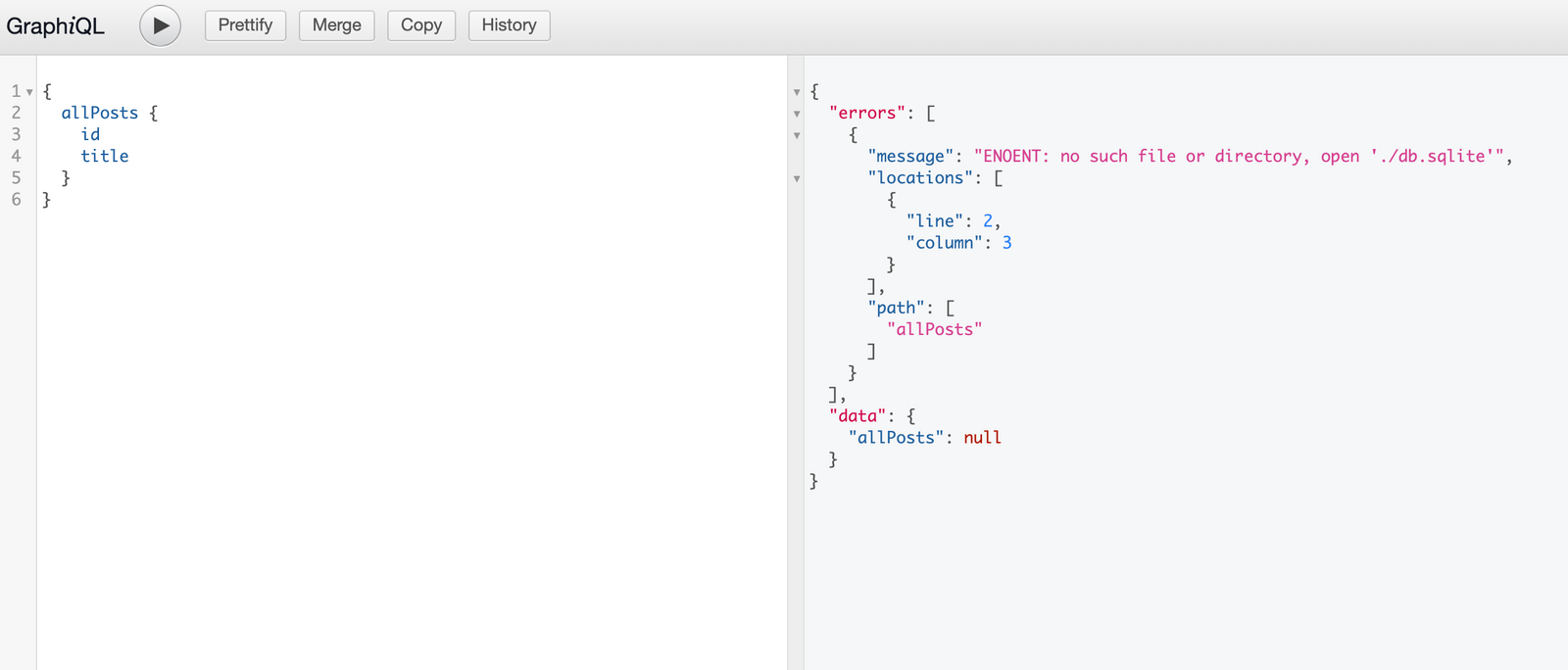Collapse the query block at line 1 fold arrow
1568x670 pixels.
click(x=29, y=92)
